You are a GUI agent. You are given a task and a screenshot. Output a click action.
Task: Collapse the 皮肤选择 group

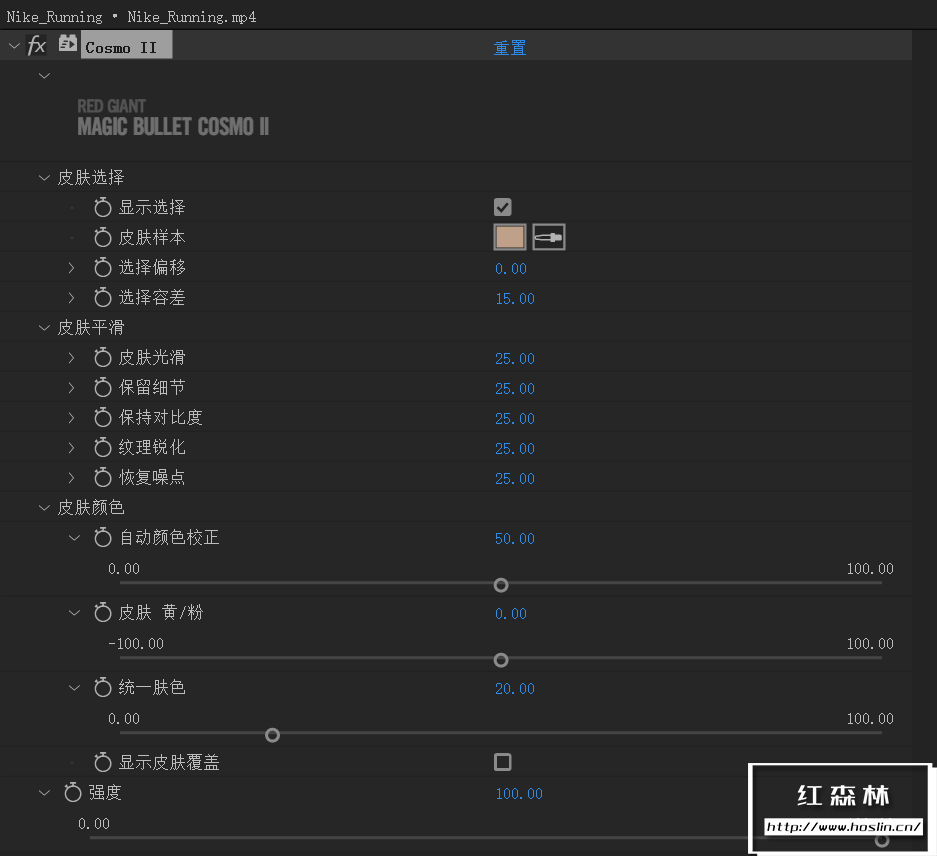(44, 178)
